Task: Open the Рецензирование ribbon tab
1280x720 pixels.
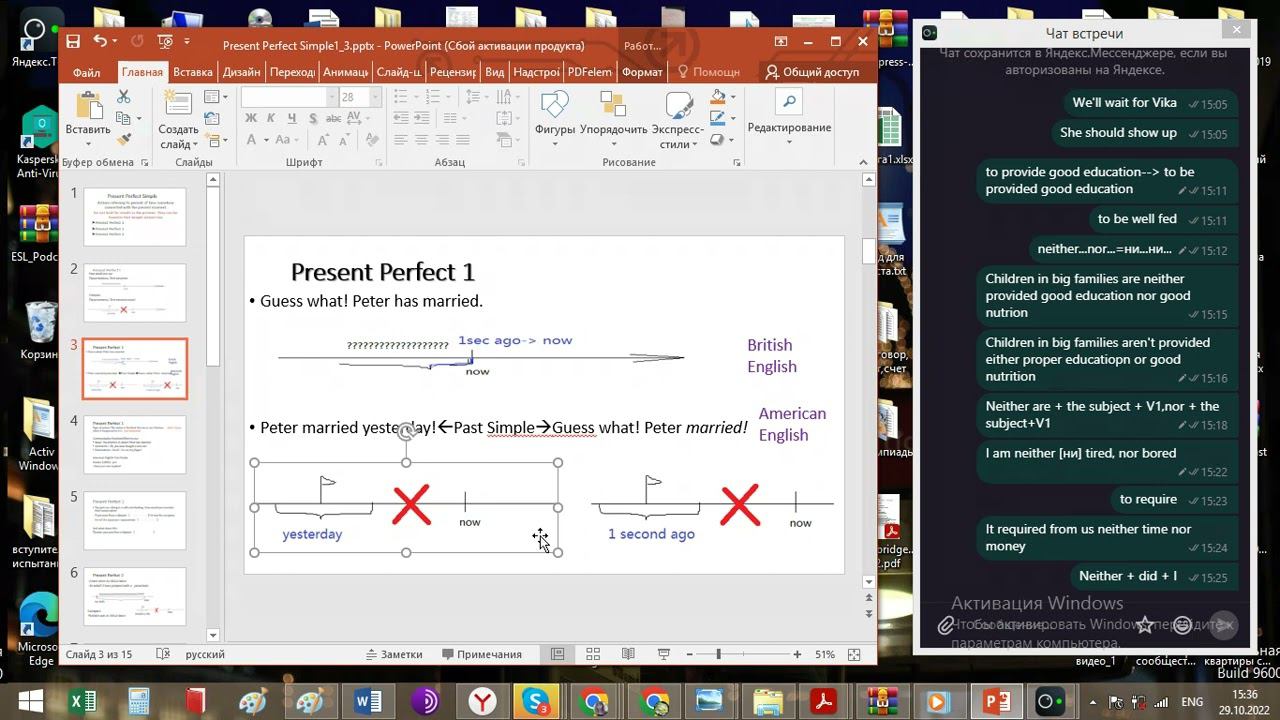Action: (x=453, y=72)
